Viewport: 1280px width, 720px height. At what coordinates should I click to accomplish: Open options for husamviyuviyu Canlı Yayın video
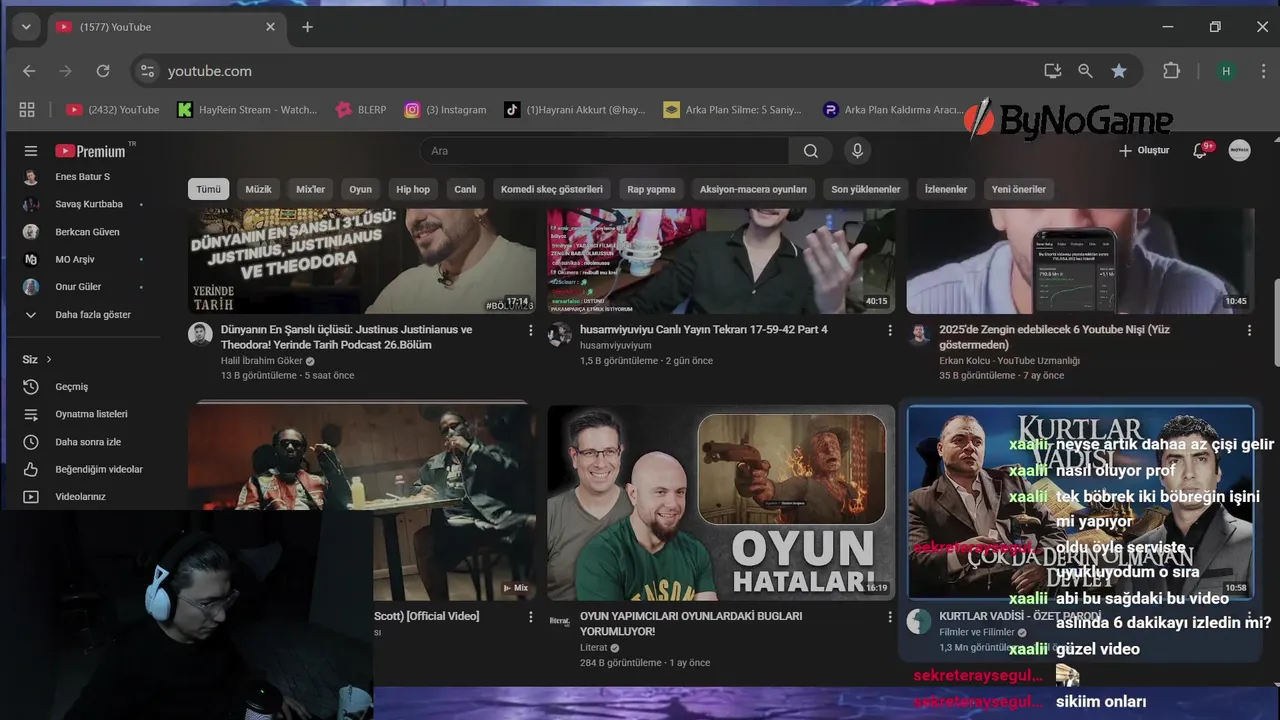click(890, 330)
